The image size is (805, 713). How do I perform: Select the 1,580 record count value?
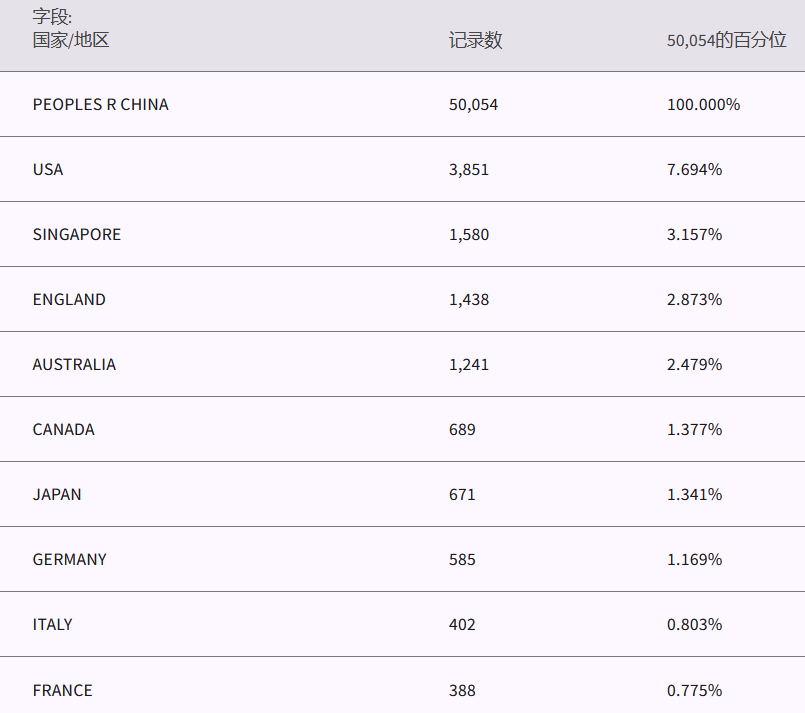click(x=469, y=234)
